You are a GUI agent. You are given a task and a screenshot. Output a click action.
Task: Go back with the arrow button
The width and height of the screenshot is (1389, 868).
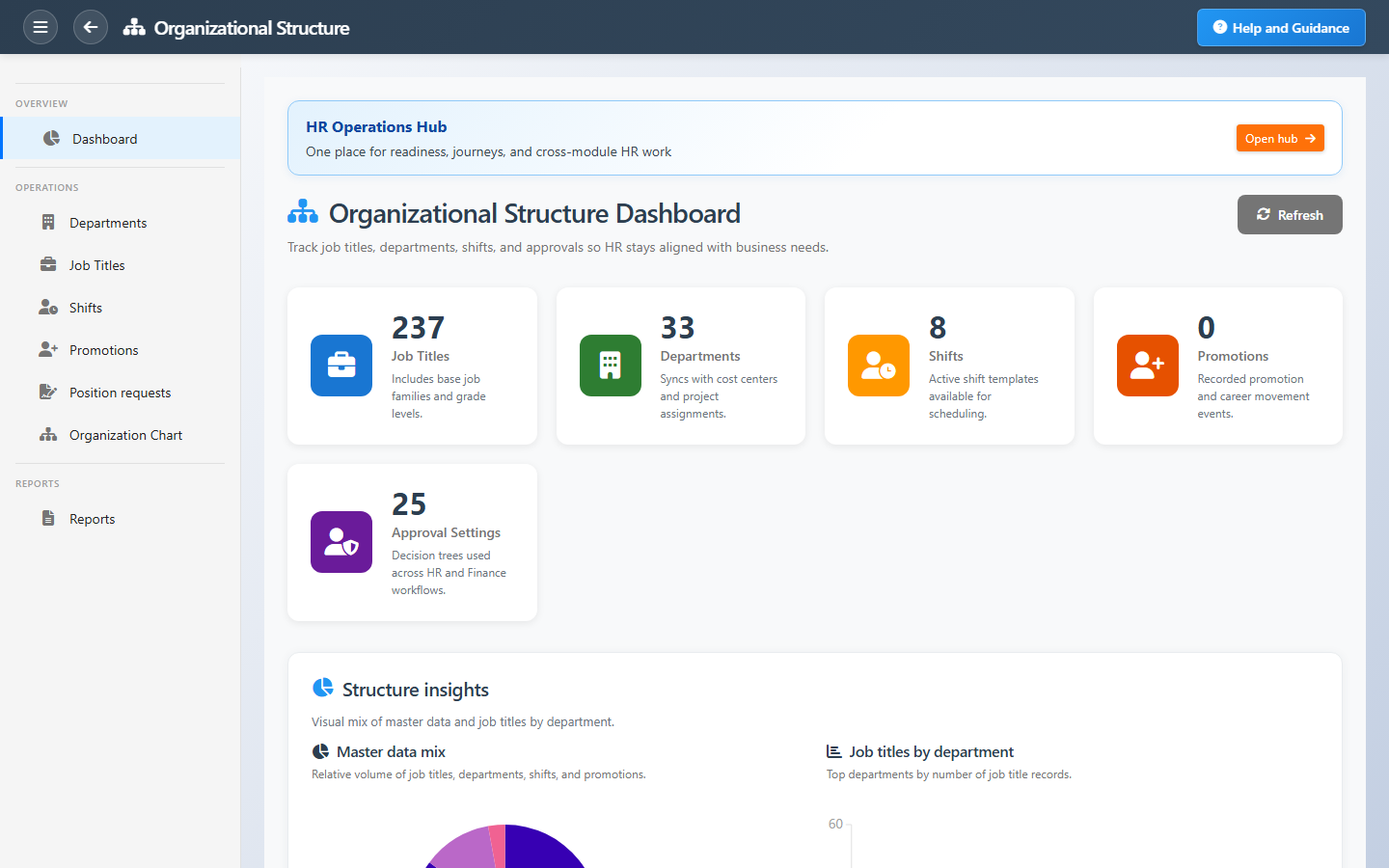[x=91, y=27]
